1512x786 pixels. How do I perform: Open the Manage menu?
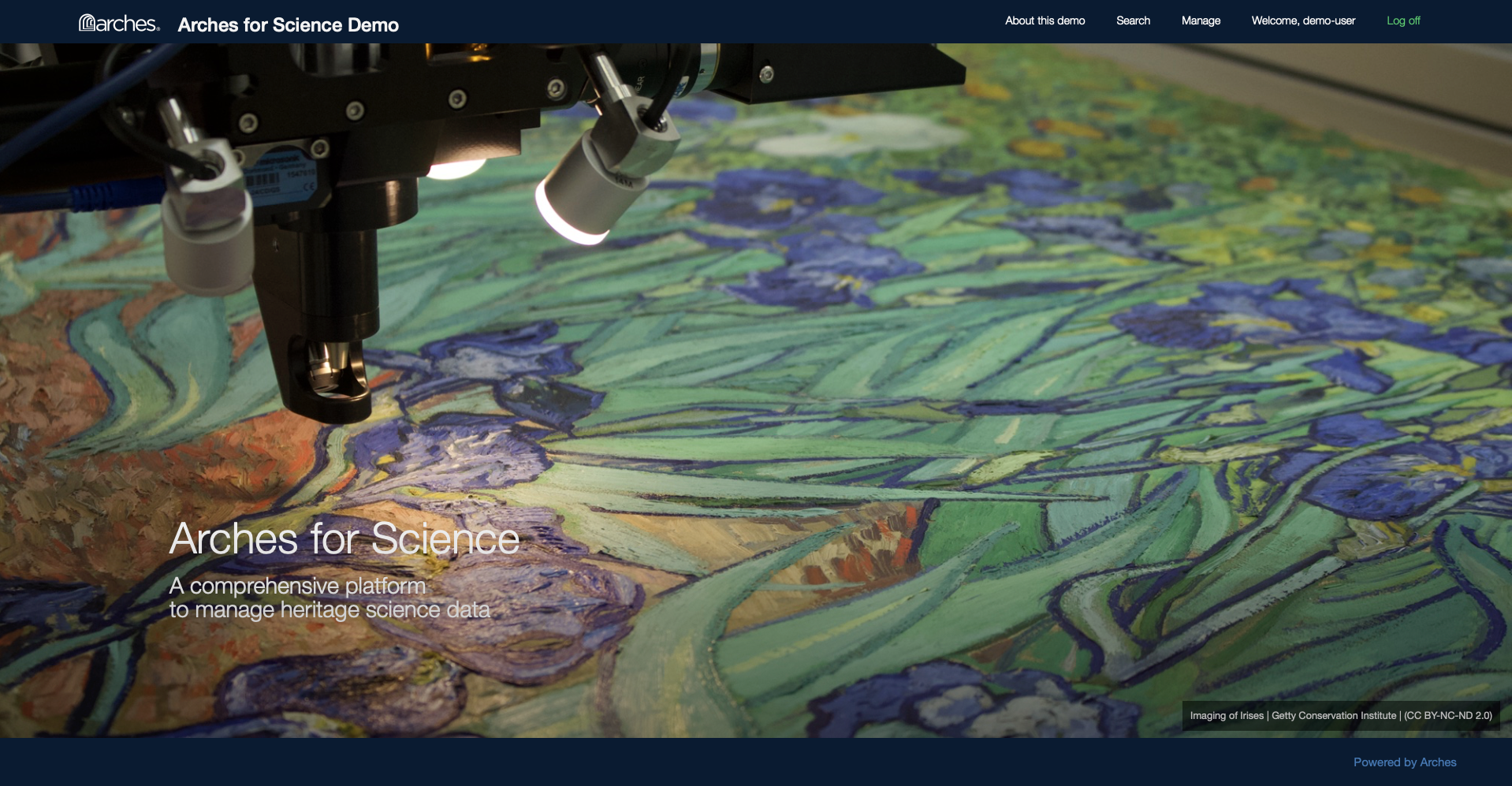pyautogui.click(x=1201, y=20)
